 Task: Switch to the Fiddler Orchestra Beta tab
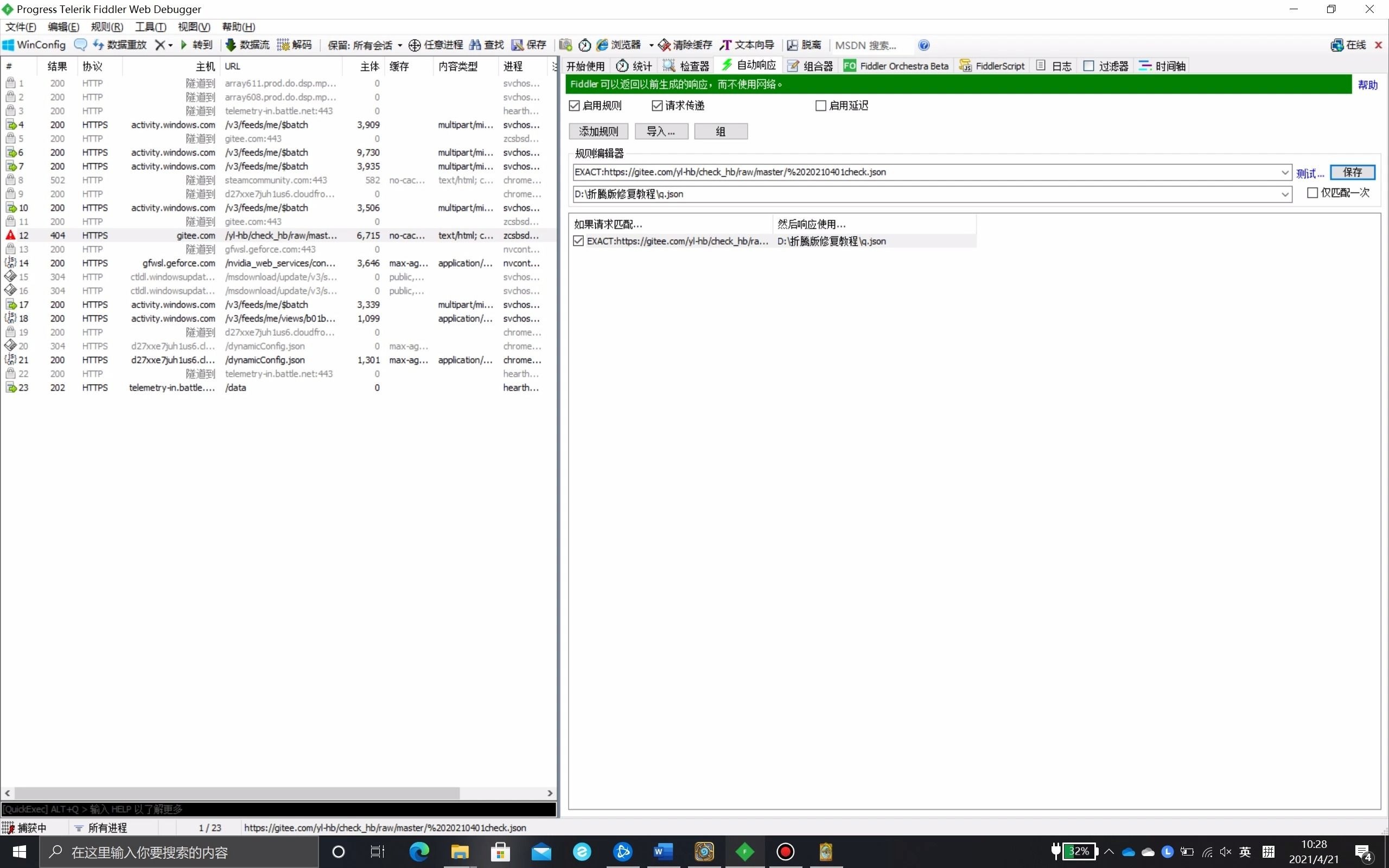tap(896, 66)
